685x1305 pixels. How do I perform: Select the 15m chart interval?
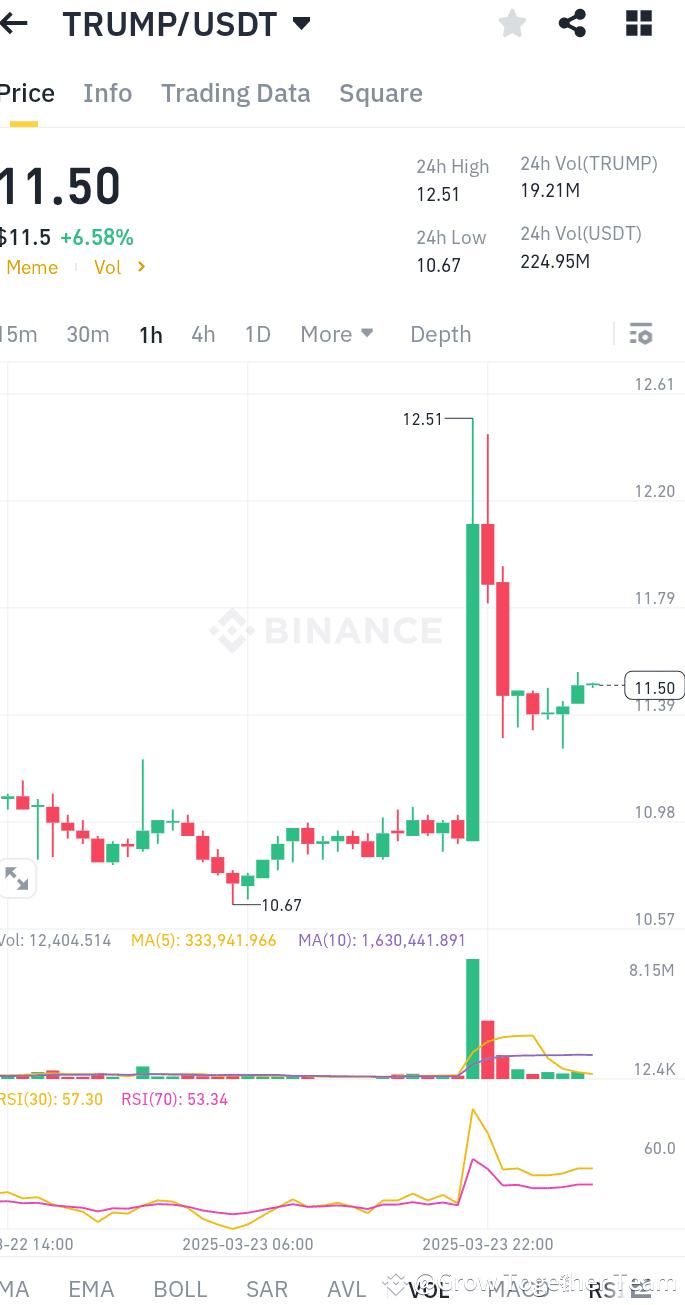tap(17, 334)
